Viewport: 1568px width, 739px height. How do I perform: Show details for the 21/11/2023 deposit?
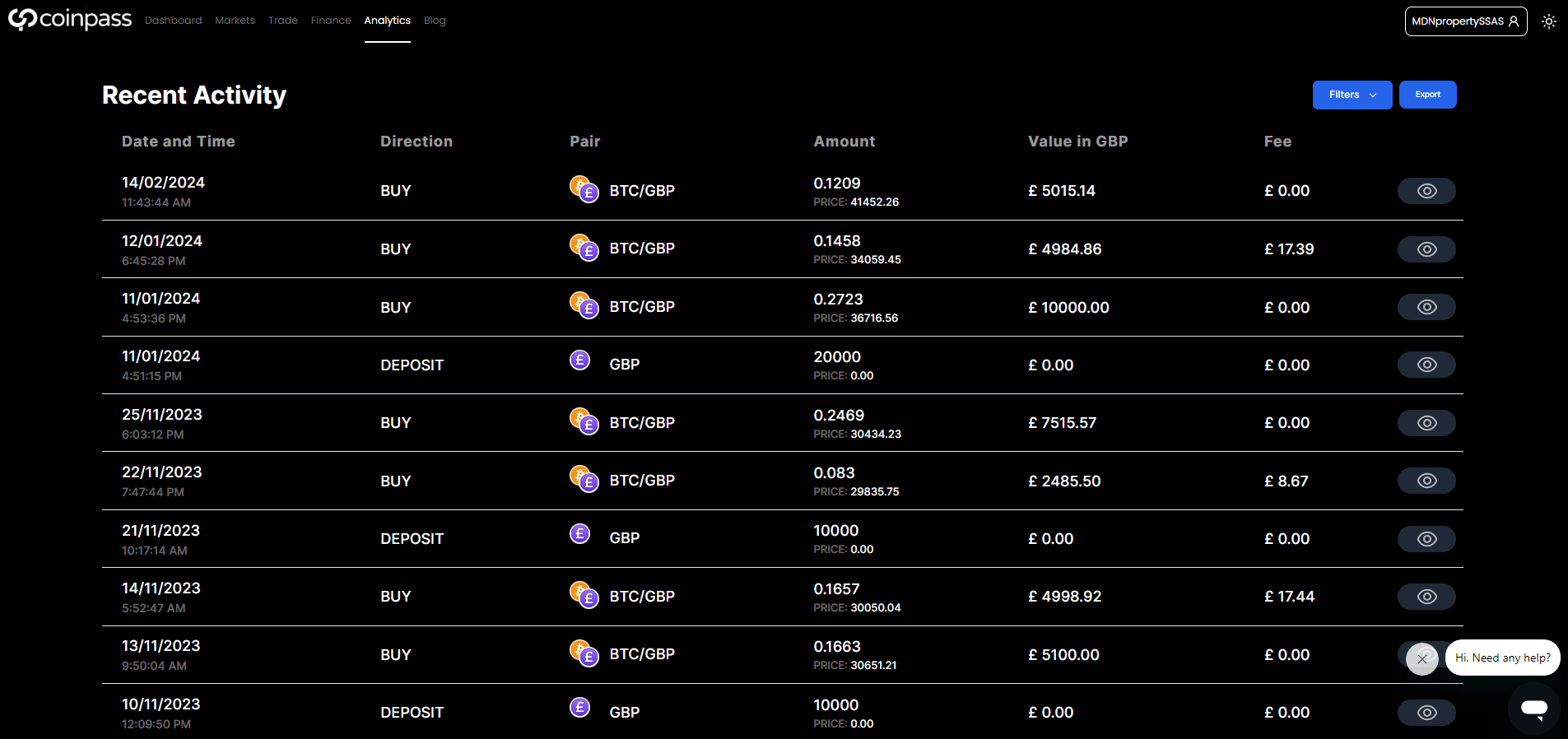coord(1426,539)
